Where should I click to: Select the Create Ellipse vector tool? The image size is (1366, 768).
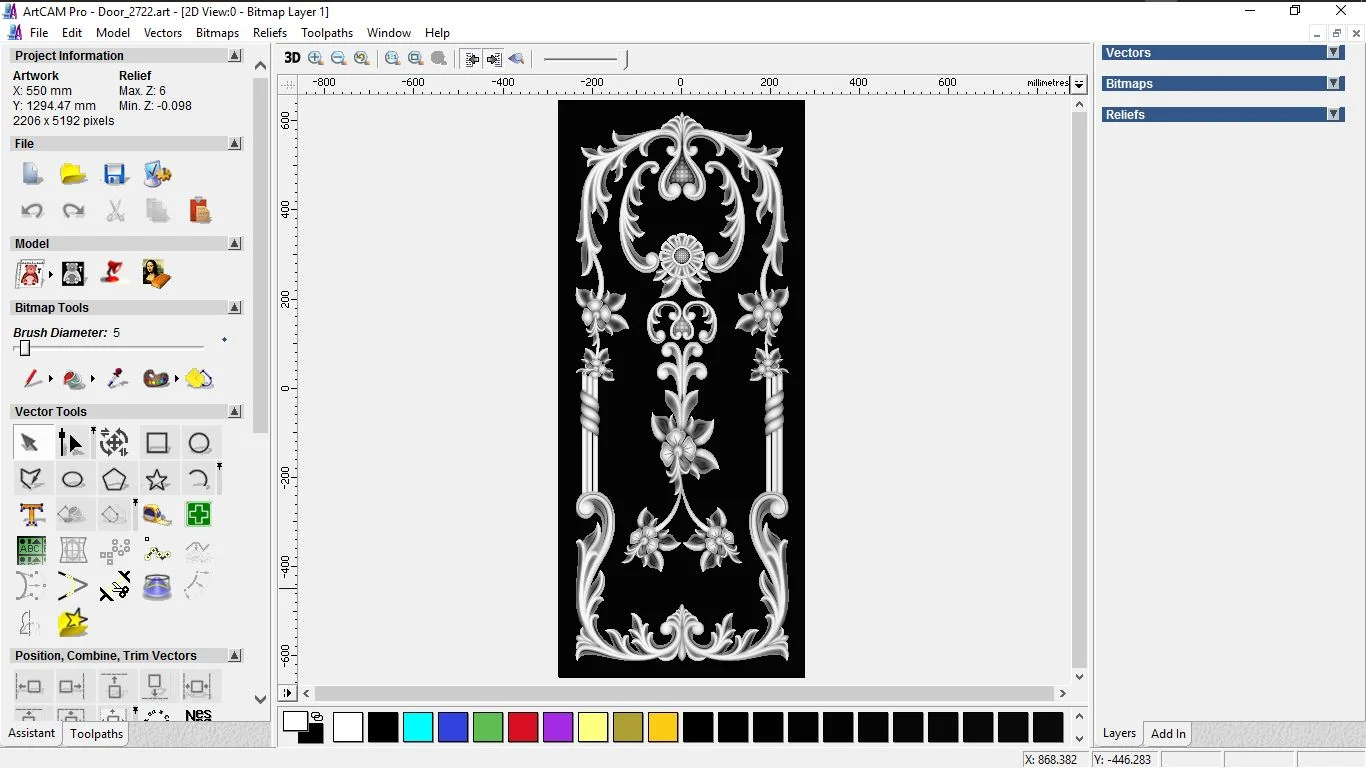73,480
